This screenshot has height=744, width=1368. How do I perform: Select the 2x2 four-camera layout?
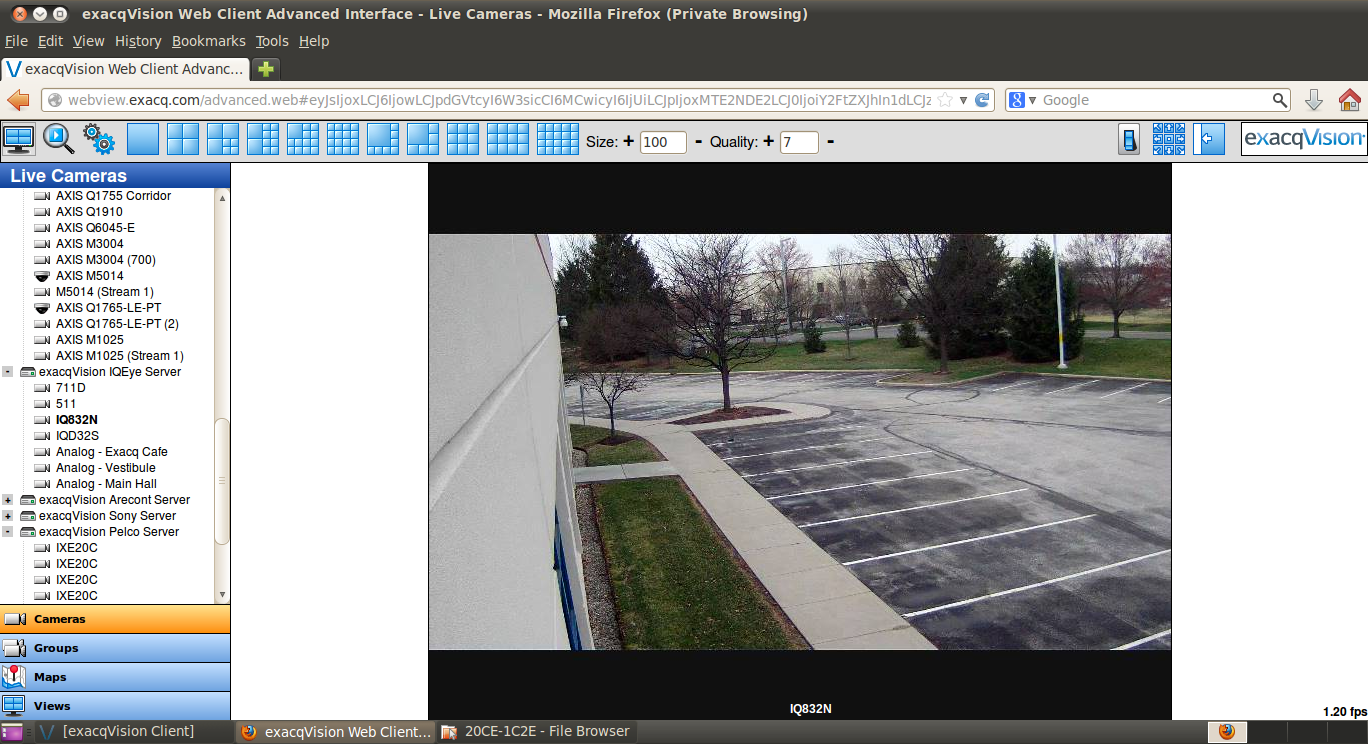(183, 139)
